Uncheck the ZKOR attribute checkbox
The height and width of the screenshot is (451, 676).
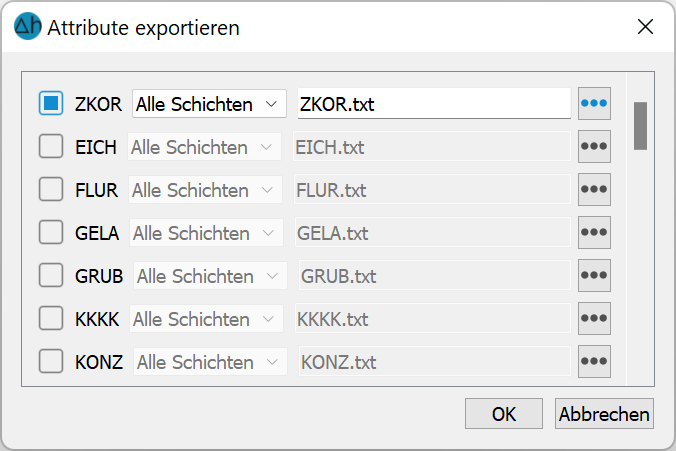point(51,103)
